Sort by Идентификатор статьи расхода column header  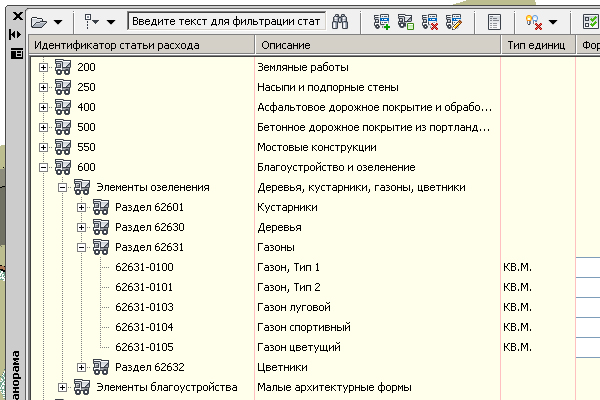[142, 45]
